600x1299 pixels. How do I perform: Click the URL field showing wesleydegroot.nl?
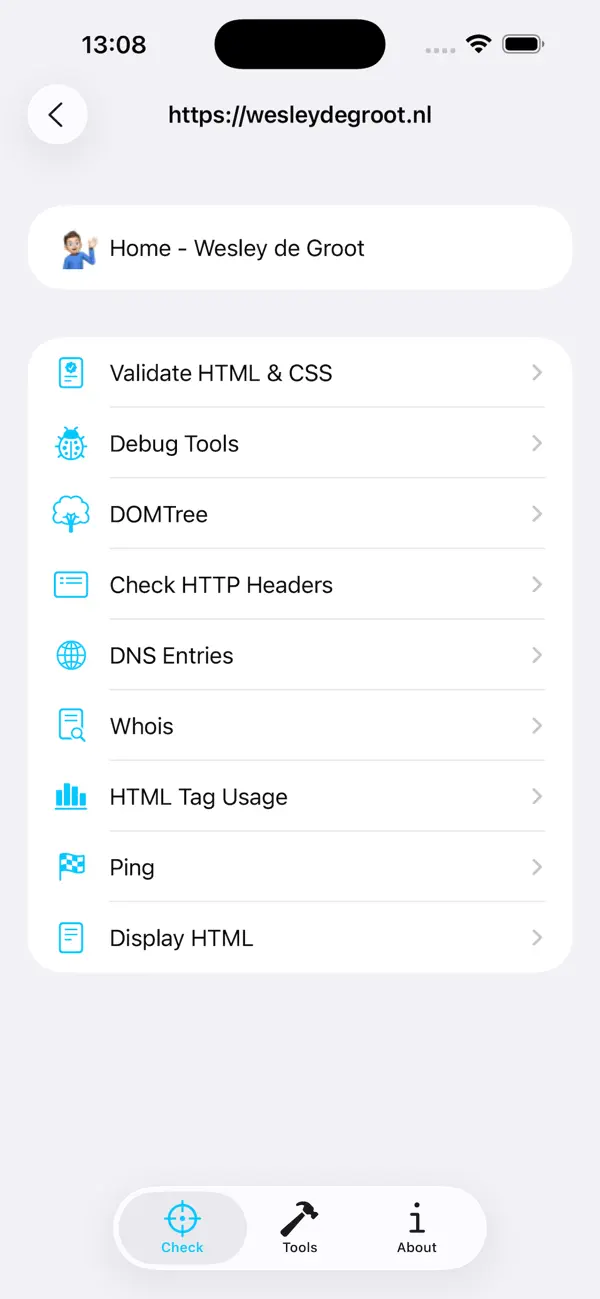point(300,115)
